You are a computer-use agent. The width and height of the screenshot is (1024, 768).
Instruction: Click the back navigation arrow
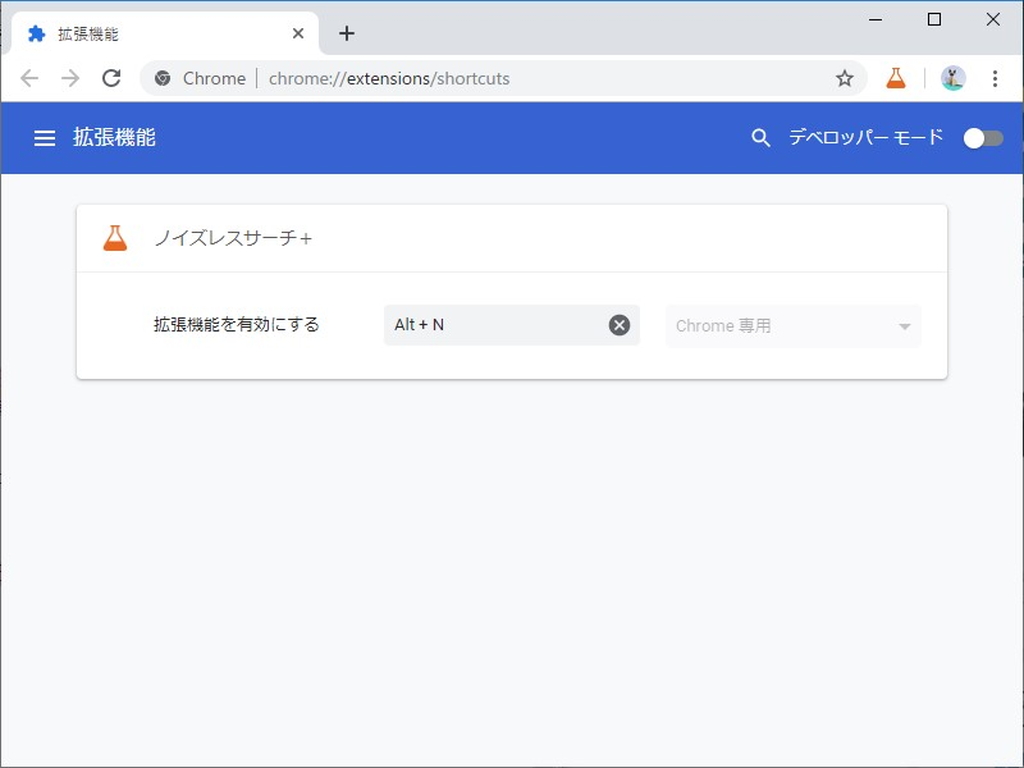pyautogui.click(x=29, y=77)
